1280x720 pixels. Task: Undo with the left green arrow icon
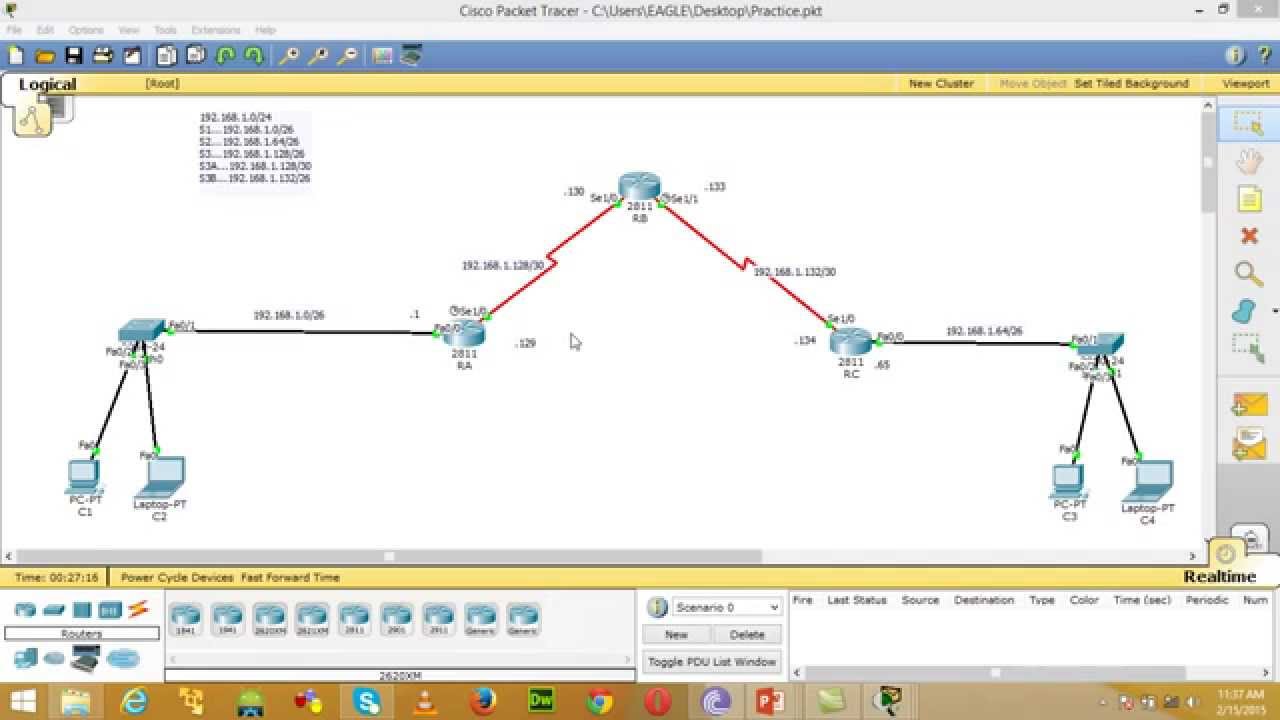coord(226,56)
